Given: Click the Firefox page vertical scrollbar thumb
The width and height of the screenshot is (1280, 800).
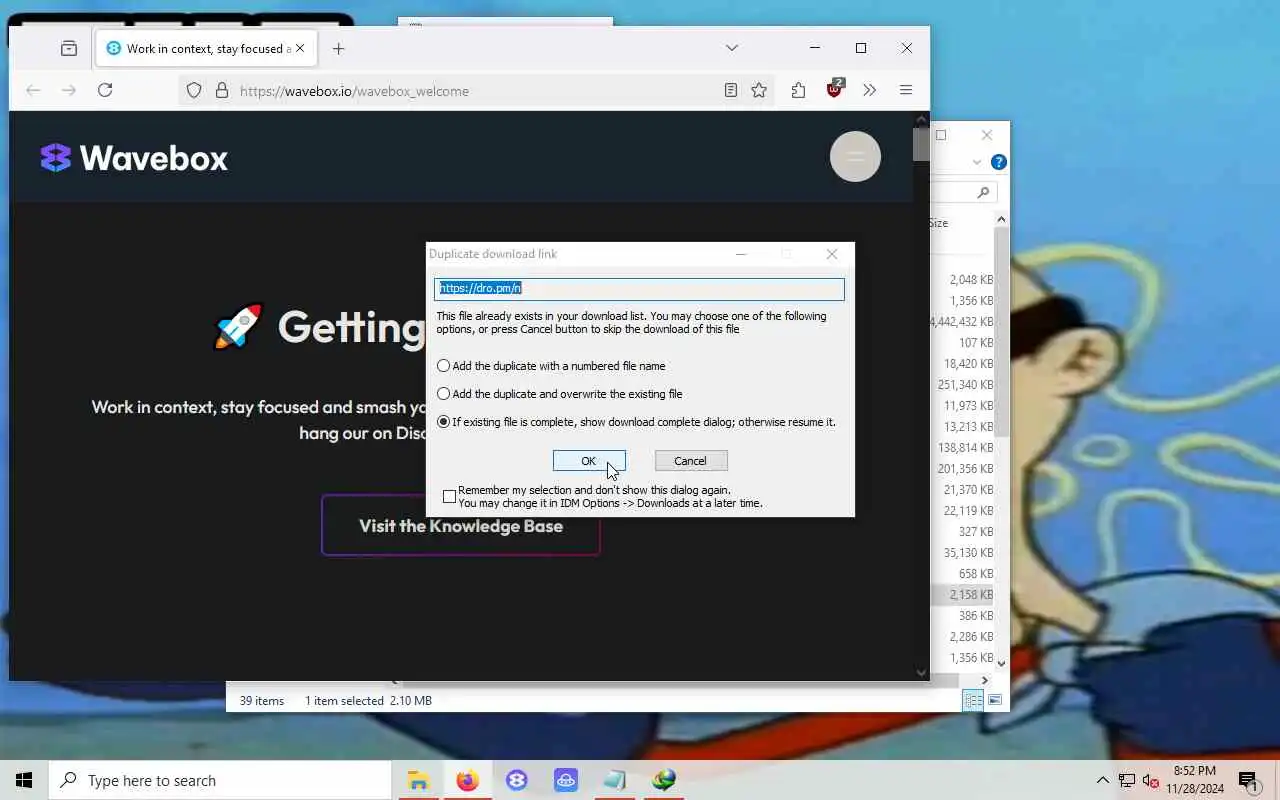Looking at the screenshot, I should (x=921, y=145).
